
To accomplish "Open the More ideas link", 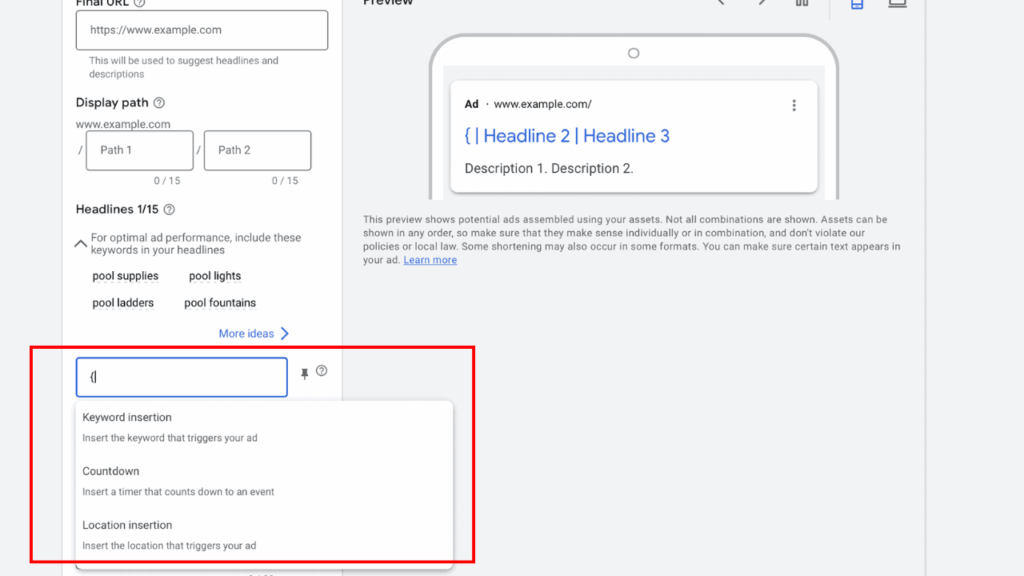I will 253,334.
